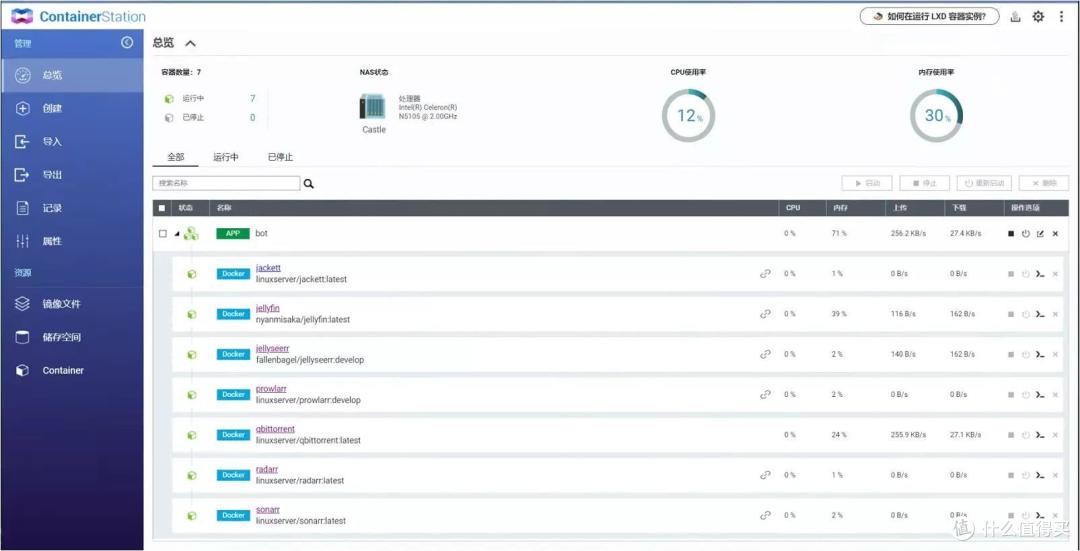
Task: Click the 重新启动 restart button
Action: [984, 183]
